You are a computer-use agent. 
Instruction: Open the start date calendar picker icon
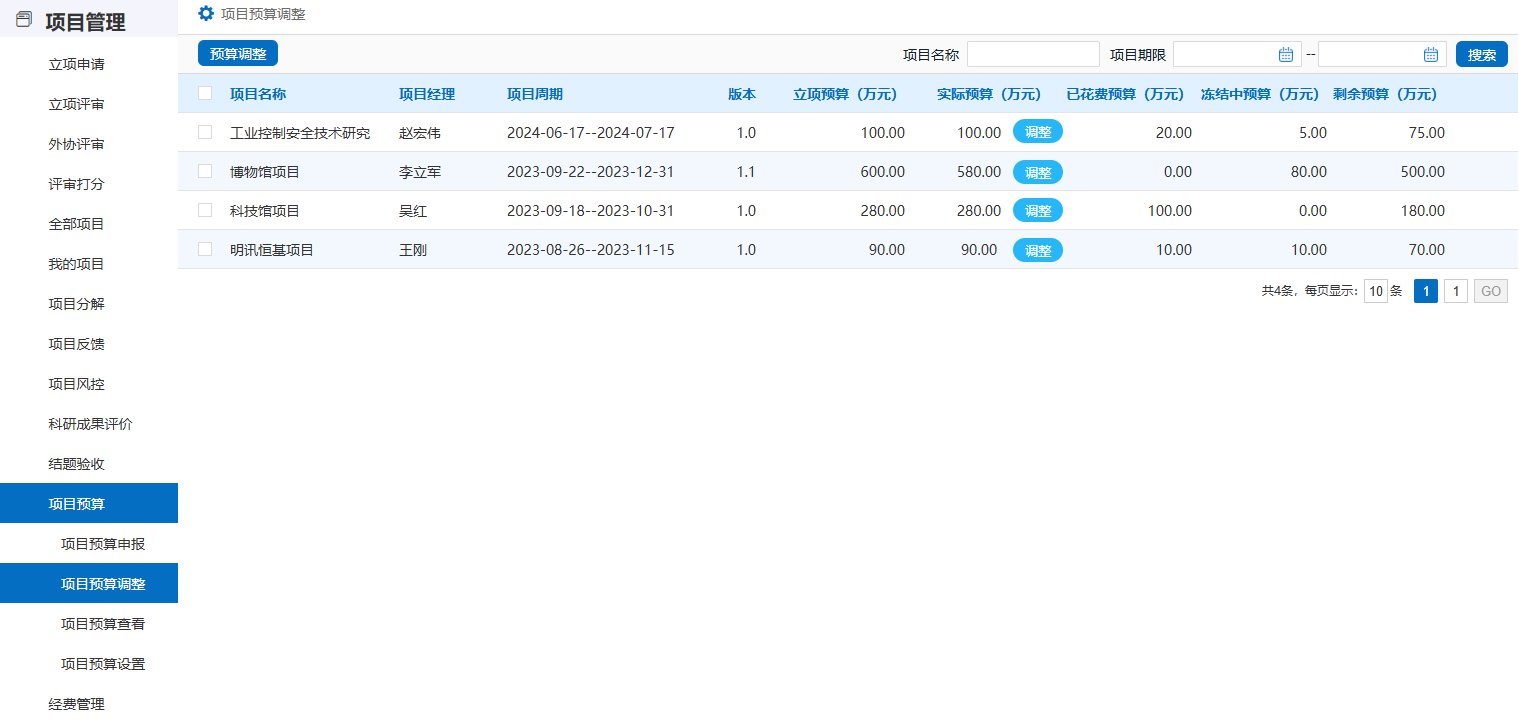point(1286,55)
